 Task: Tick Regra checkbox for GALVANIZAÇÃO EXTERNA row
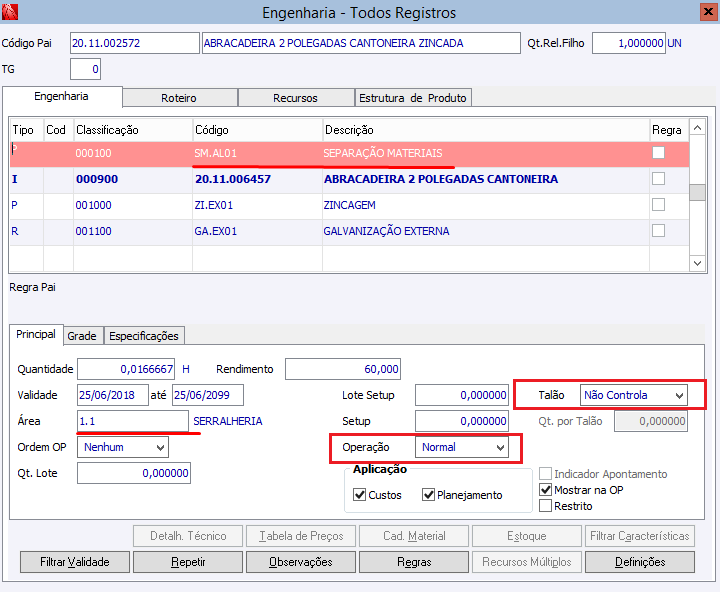click(x=658, y=231)
